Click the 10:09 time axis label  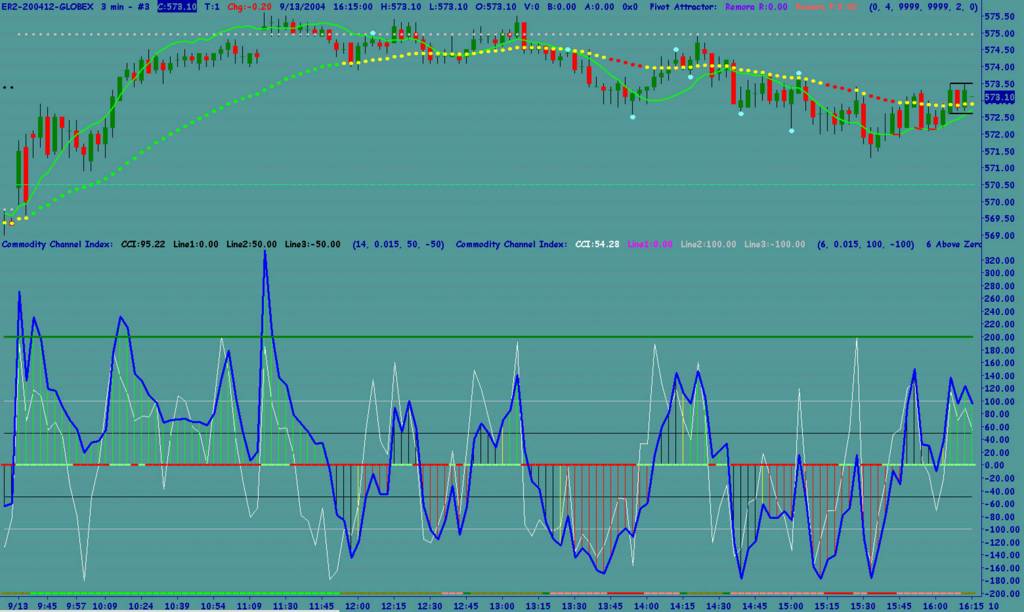click(104, 606)
